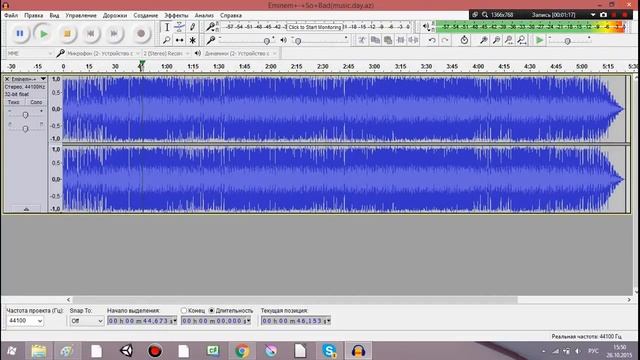Collapse the track with bottom arrow
This screenshot has width=640, height=360.
pos(26,209)
